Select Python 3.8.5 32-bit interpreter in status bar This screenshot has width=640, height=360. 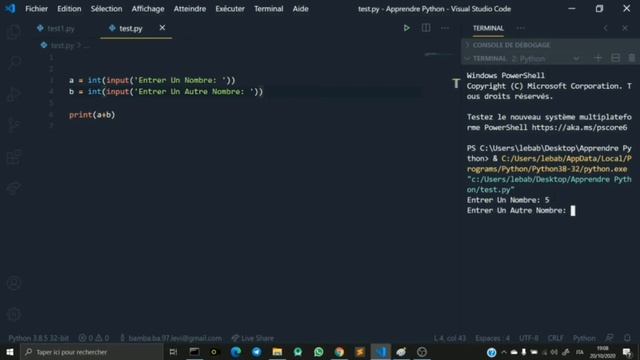click(39, 338)
